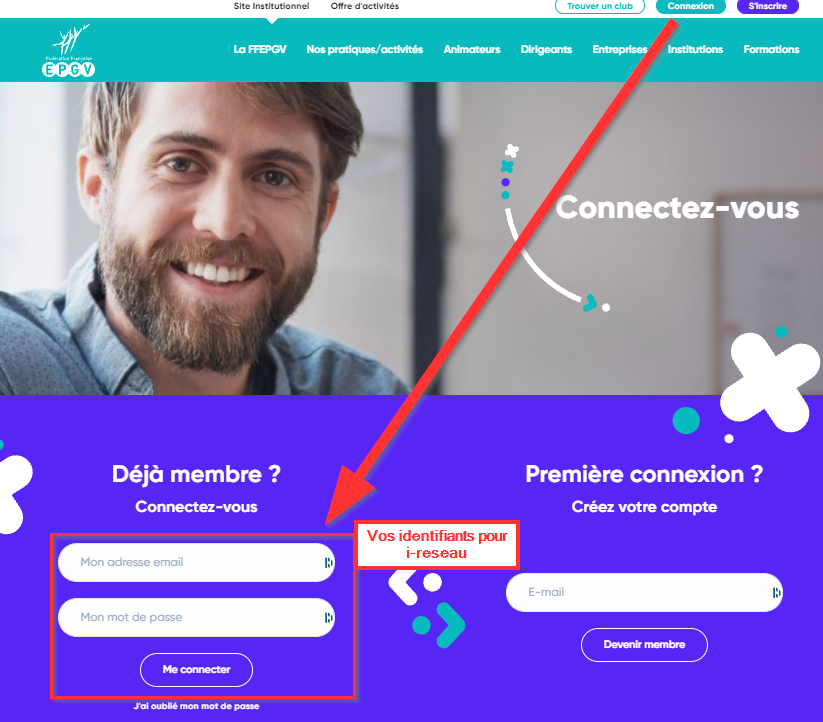Click the S'inscrire button

tap(767, 6)
